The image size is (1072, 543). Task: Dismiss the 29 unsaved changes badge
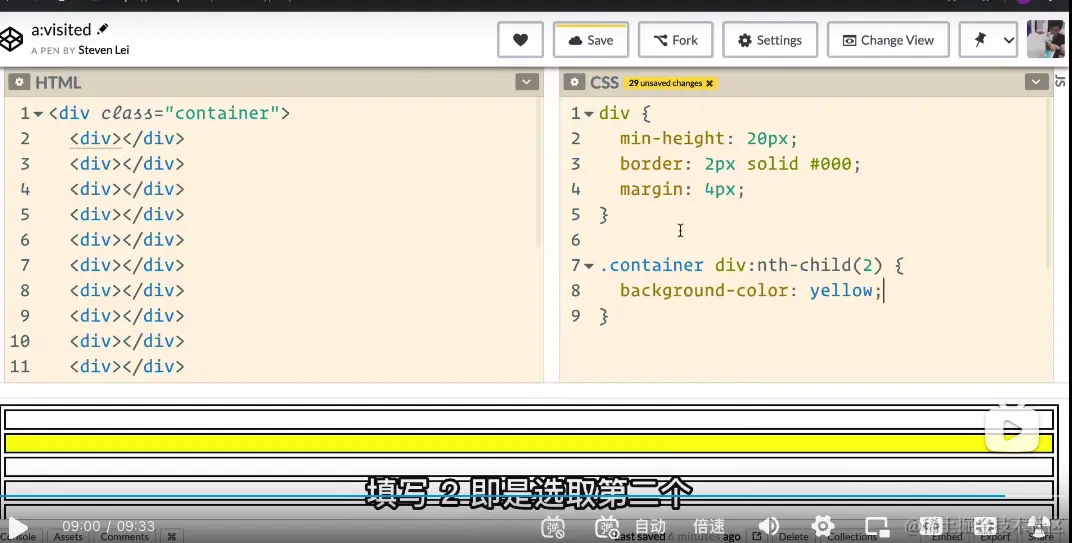click(x=710, y=83)
